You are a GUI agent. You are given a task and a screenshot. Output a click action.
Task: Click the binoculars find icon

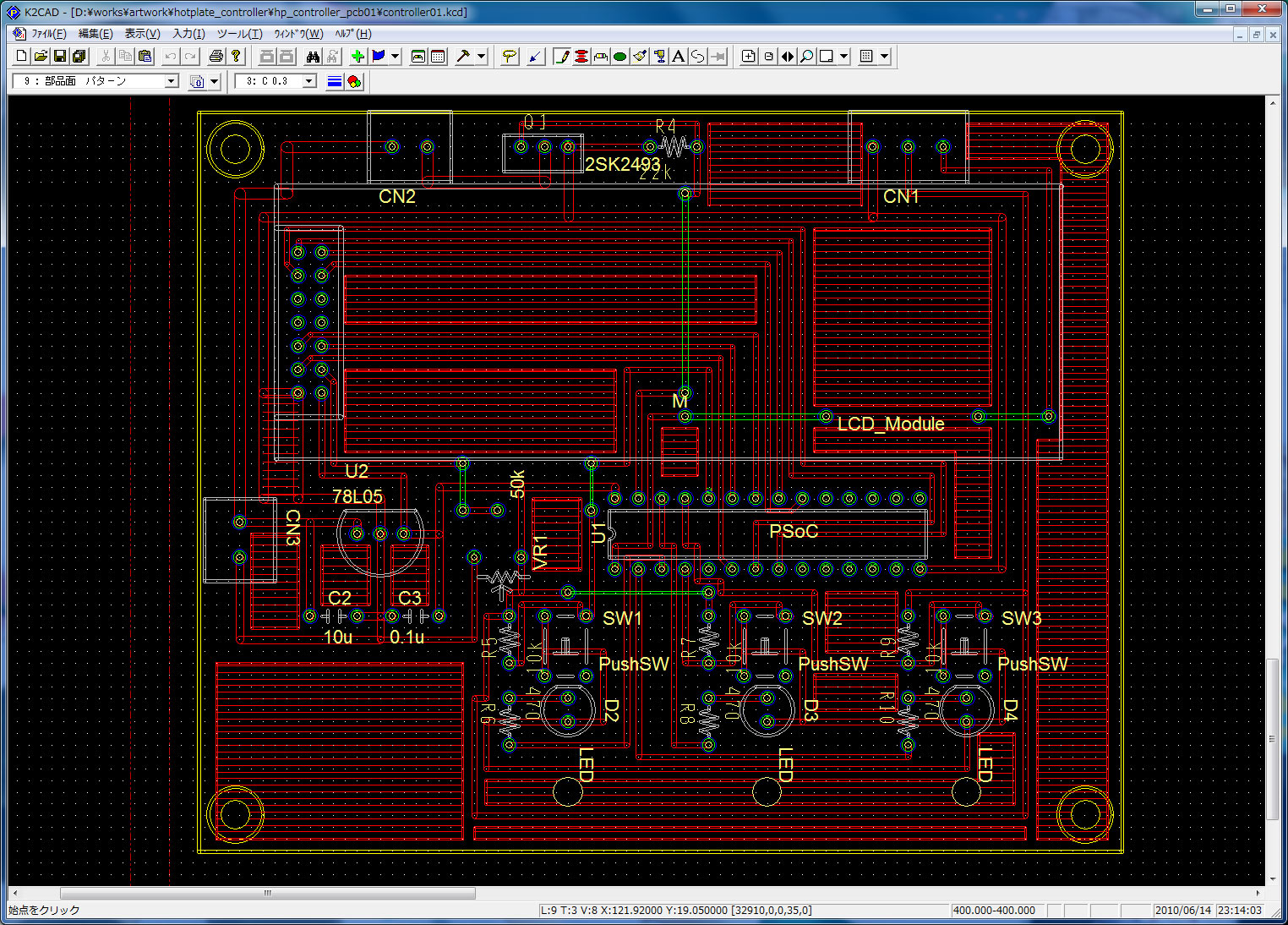(x=313, y=57)
